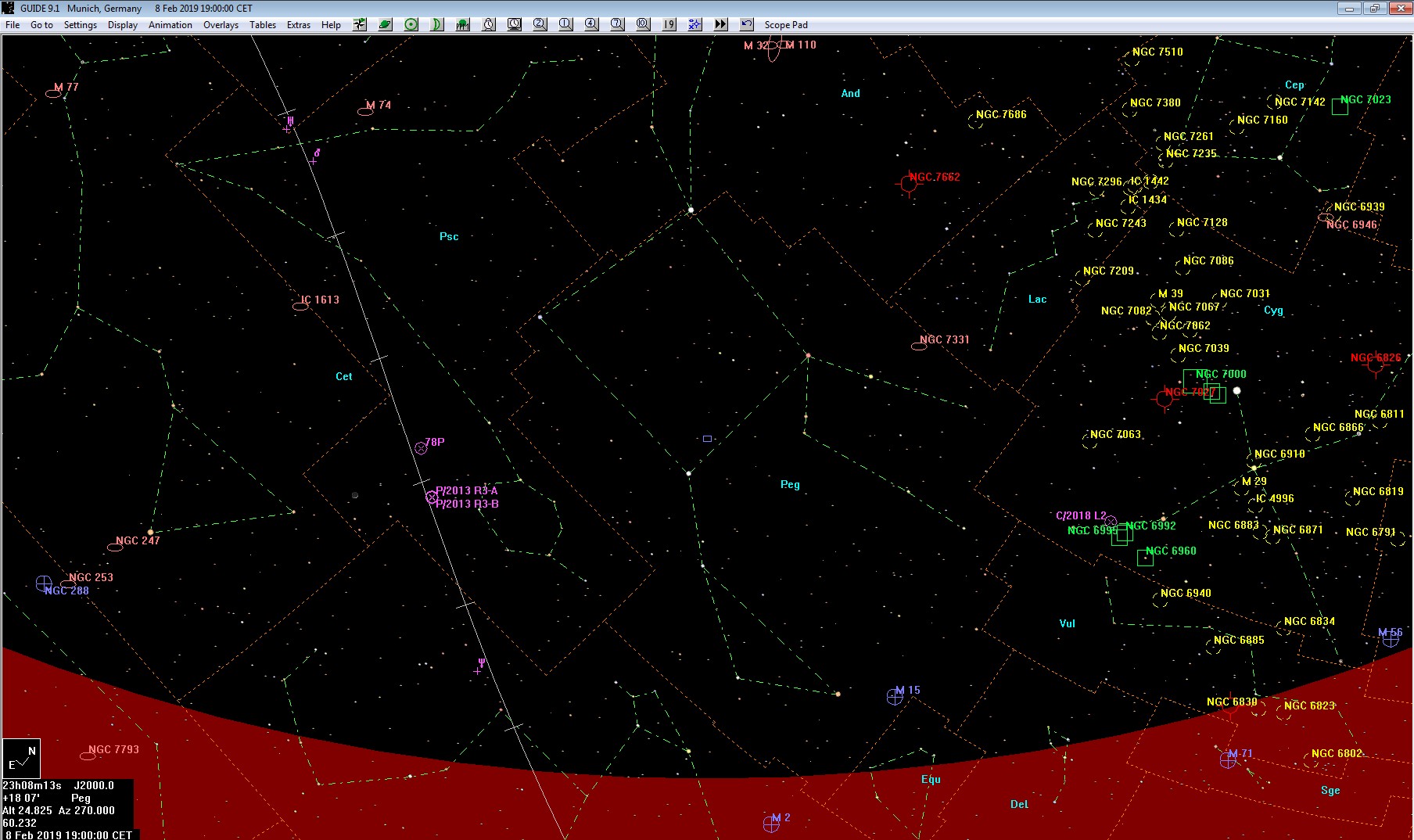The width and height of the screenshot is (1414, 840).
Task: Click the Cyg constellation label
Action: pyautogui.click(x=1273, y=310)
